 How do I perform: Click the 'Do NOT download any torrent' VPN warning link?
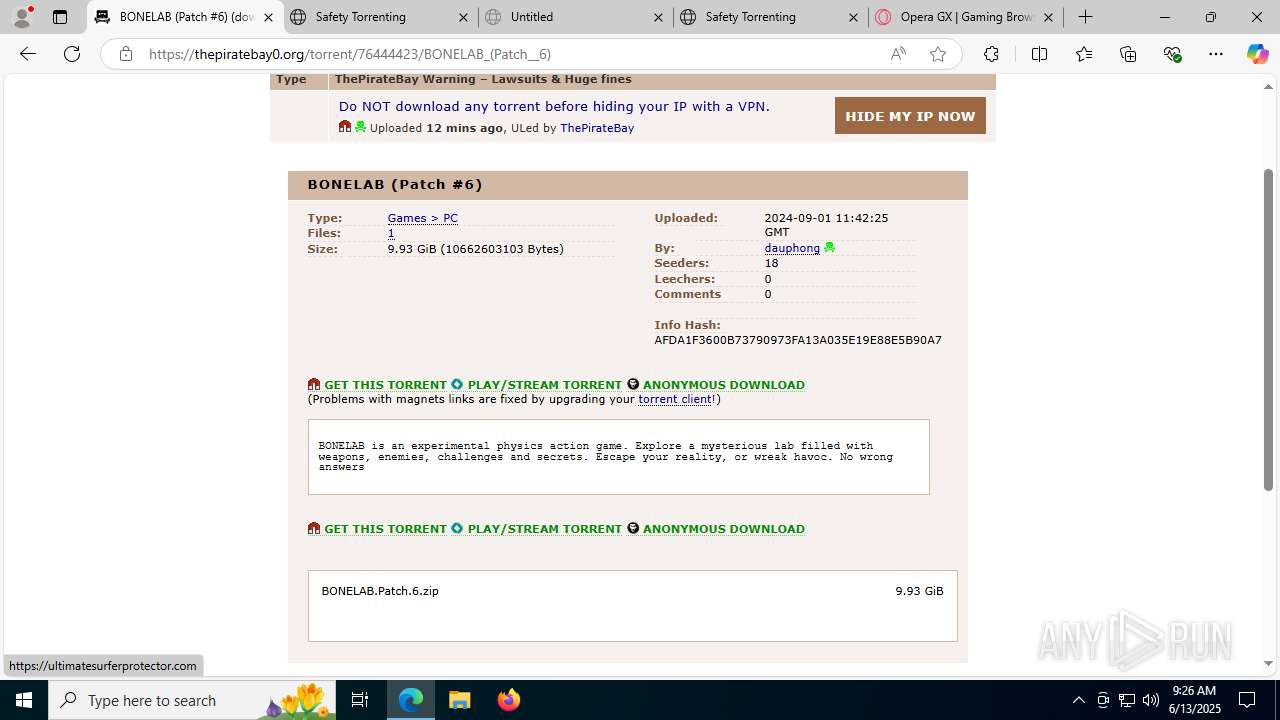554,106
